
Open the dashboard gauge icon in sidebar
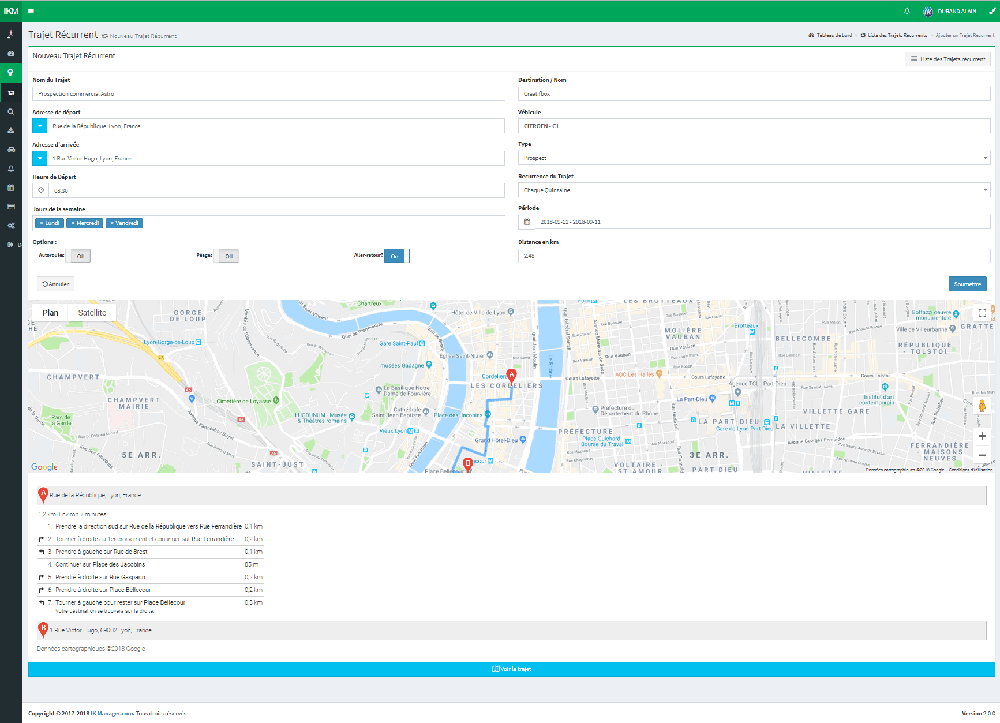10,54
